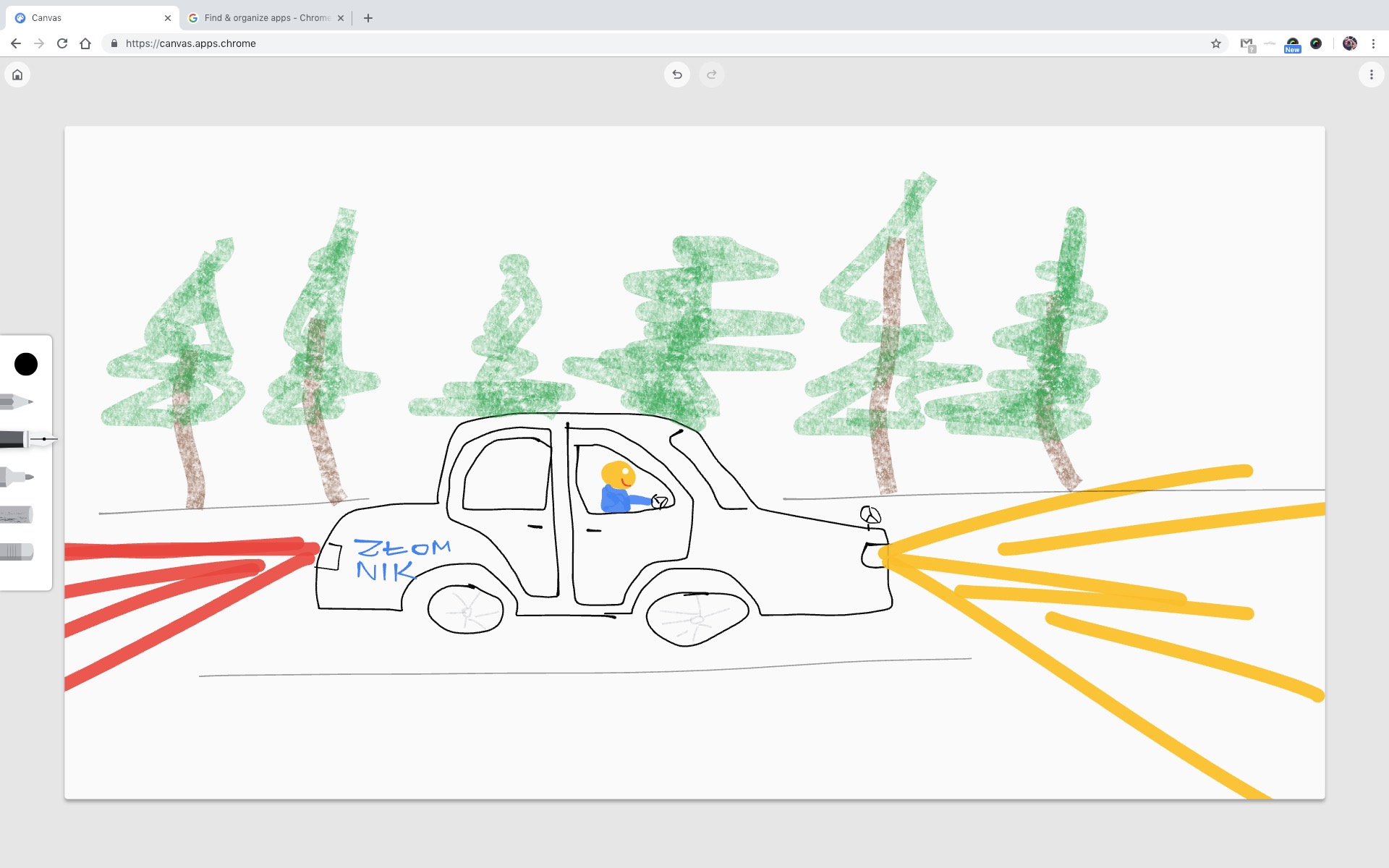Image resolution: width=1389 pixels, height=868 pixels.
Task: Open the dark circular extension icon
Action: pyautogui.click(x=1316, y=43)
